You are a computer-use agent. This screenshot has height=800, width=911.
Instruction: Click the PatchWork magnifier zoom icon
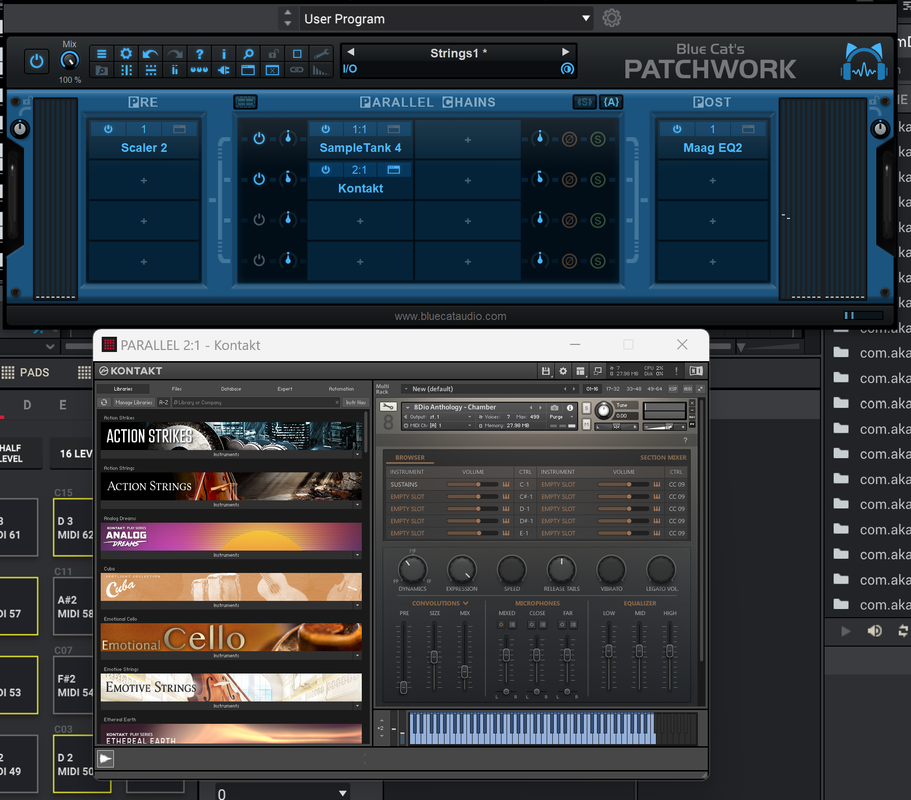[248, 54]
